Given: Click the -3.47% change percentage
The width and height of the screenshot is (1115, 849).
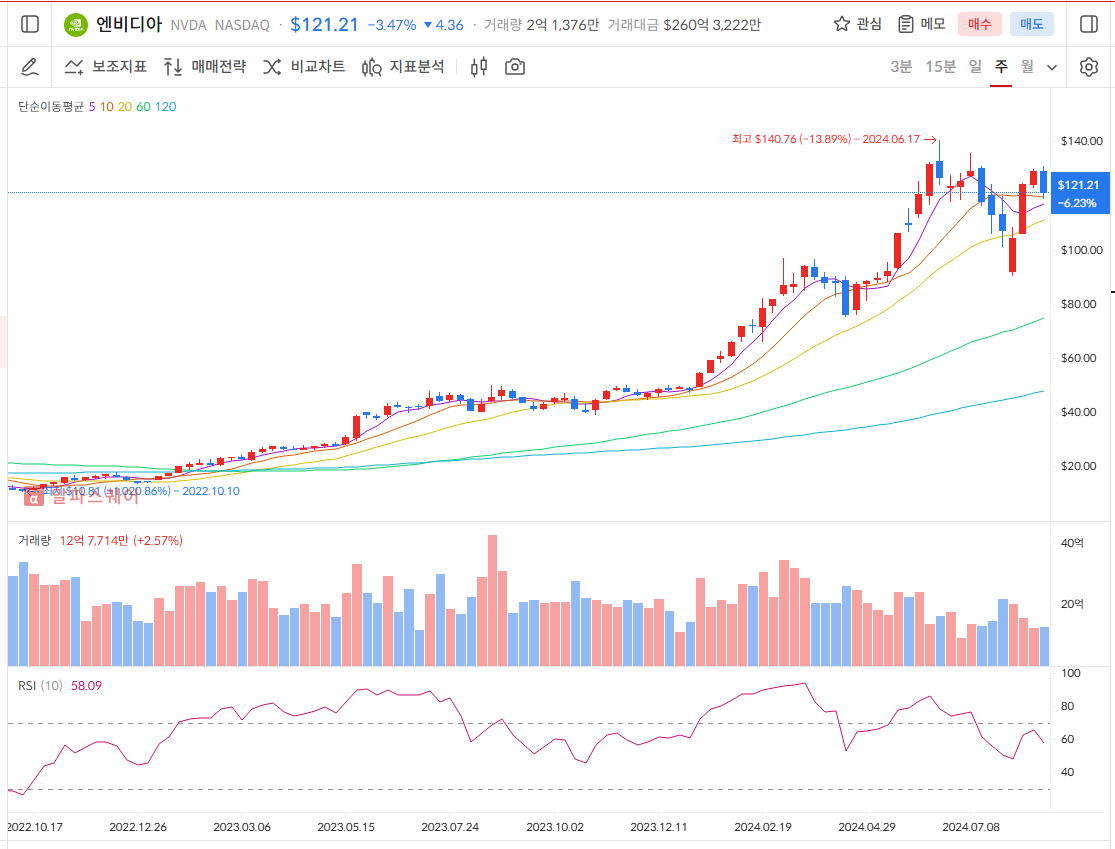Looking at the screenshot, I should 392,25.
